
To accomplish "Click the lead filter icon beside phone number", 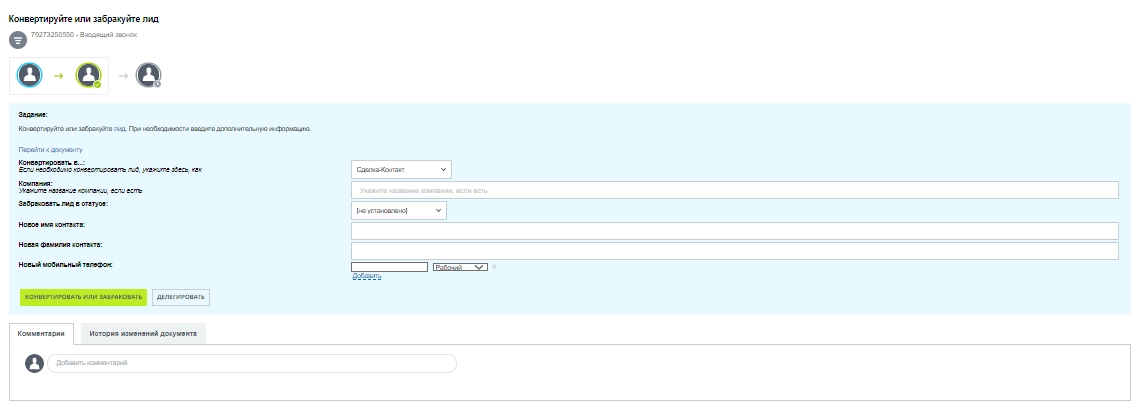I will pyautogui.click(x=18, y=40).
